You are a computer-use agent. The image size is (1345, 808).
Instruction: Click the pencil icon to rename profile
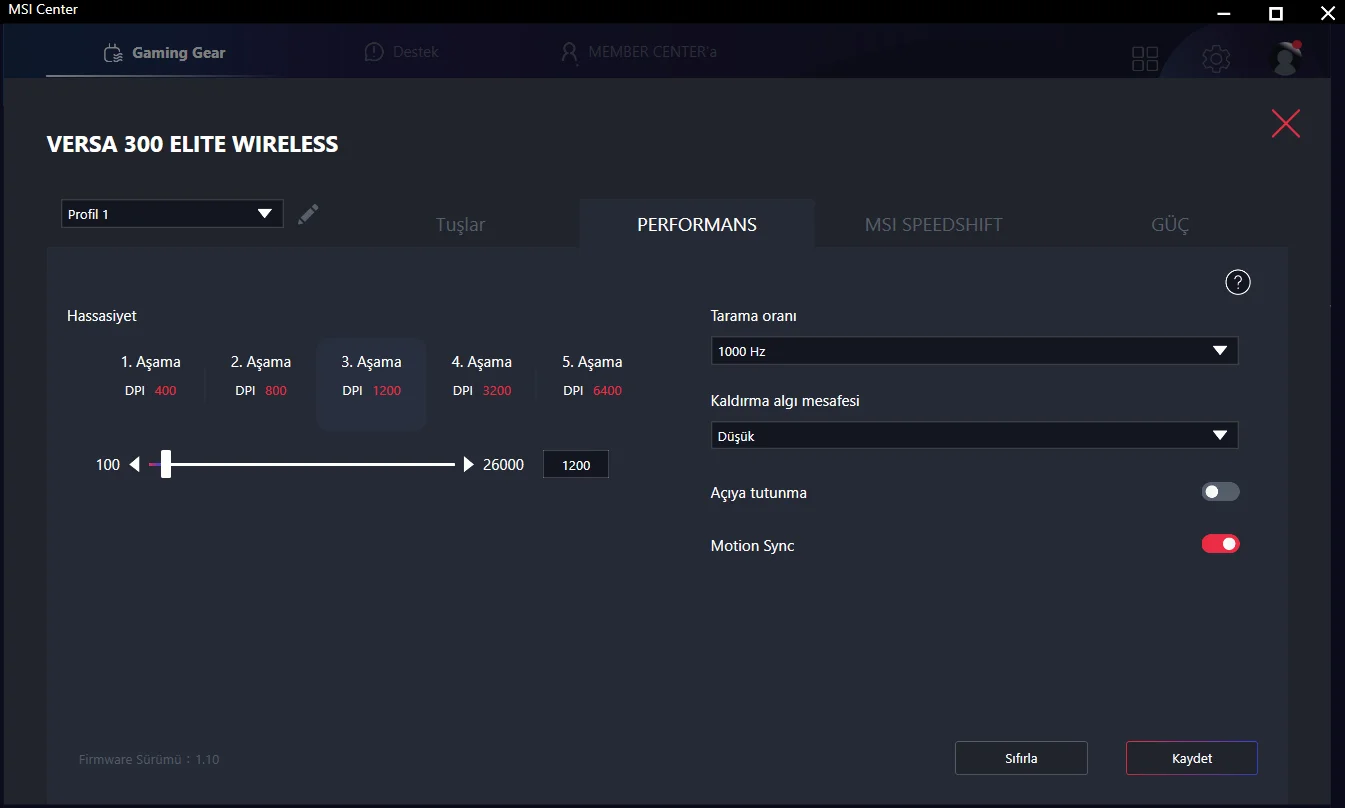click(308, 214)
